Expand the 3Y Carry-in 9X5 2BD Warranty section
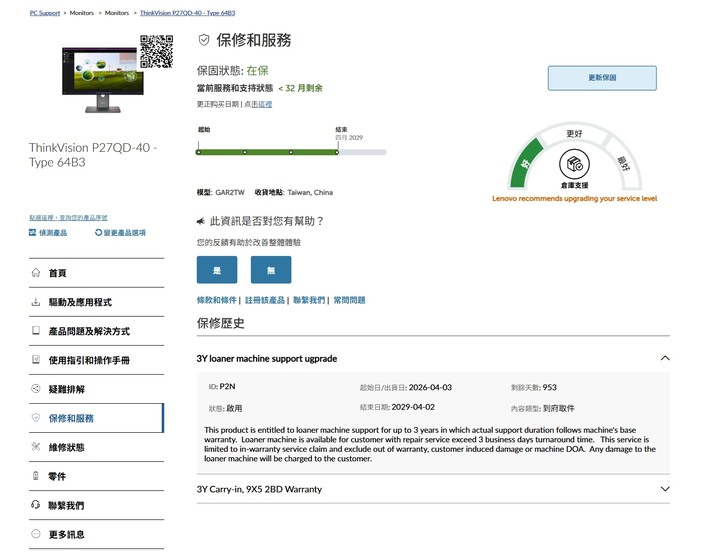Screen dimensions: 720x557 click(x=665, y=489)
